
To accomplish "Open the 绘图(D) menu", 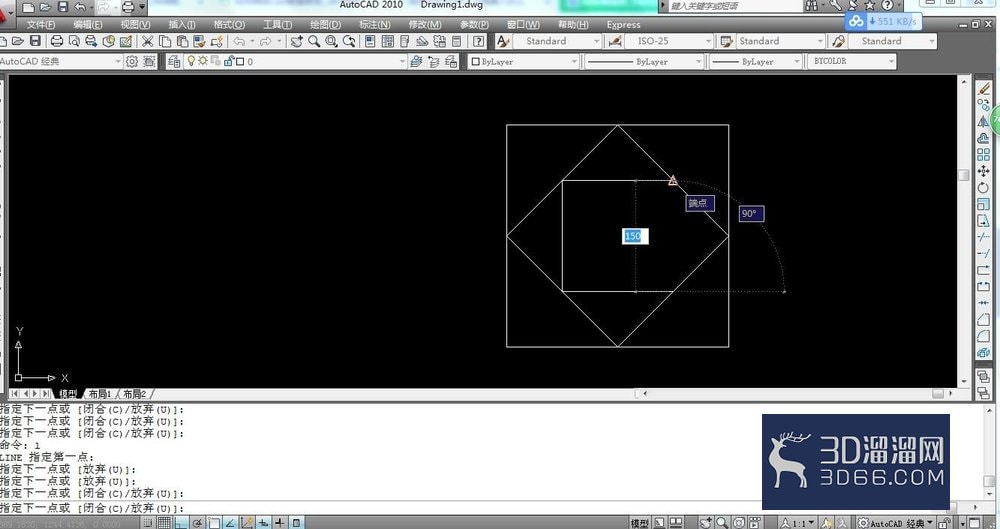I will pos(325,25).
